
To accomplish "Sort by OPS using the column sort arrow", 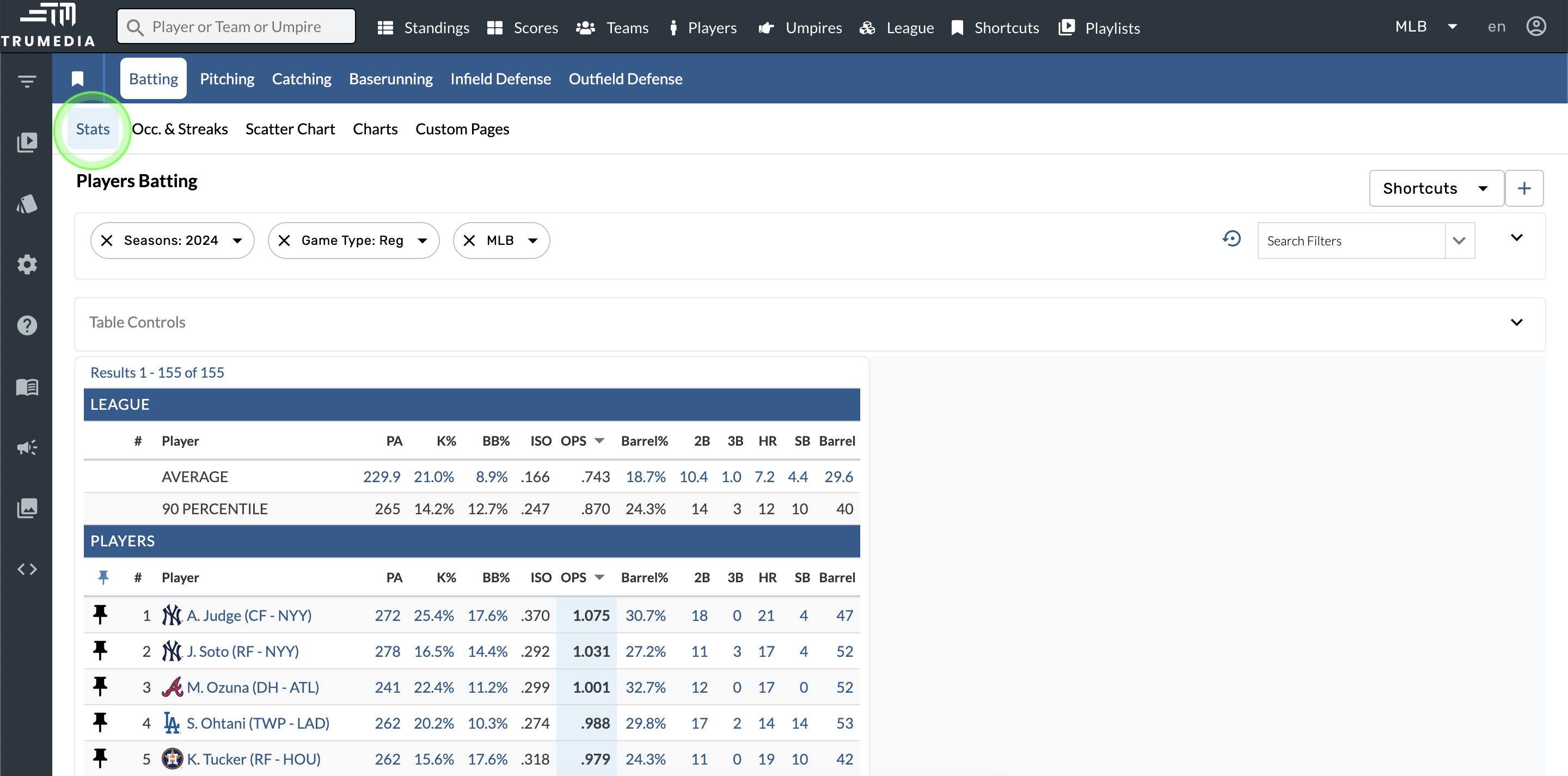I will point(599,577).
